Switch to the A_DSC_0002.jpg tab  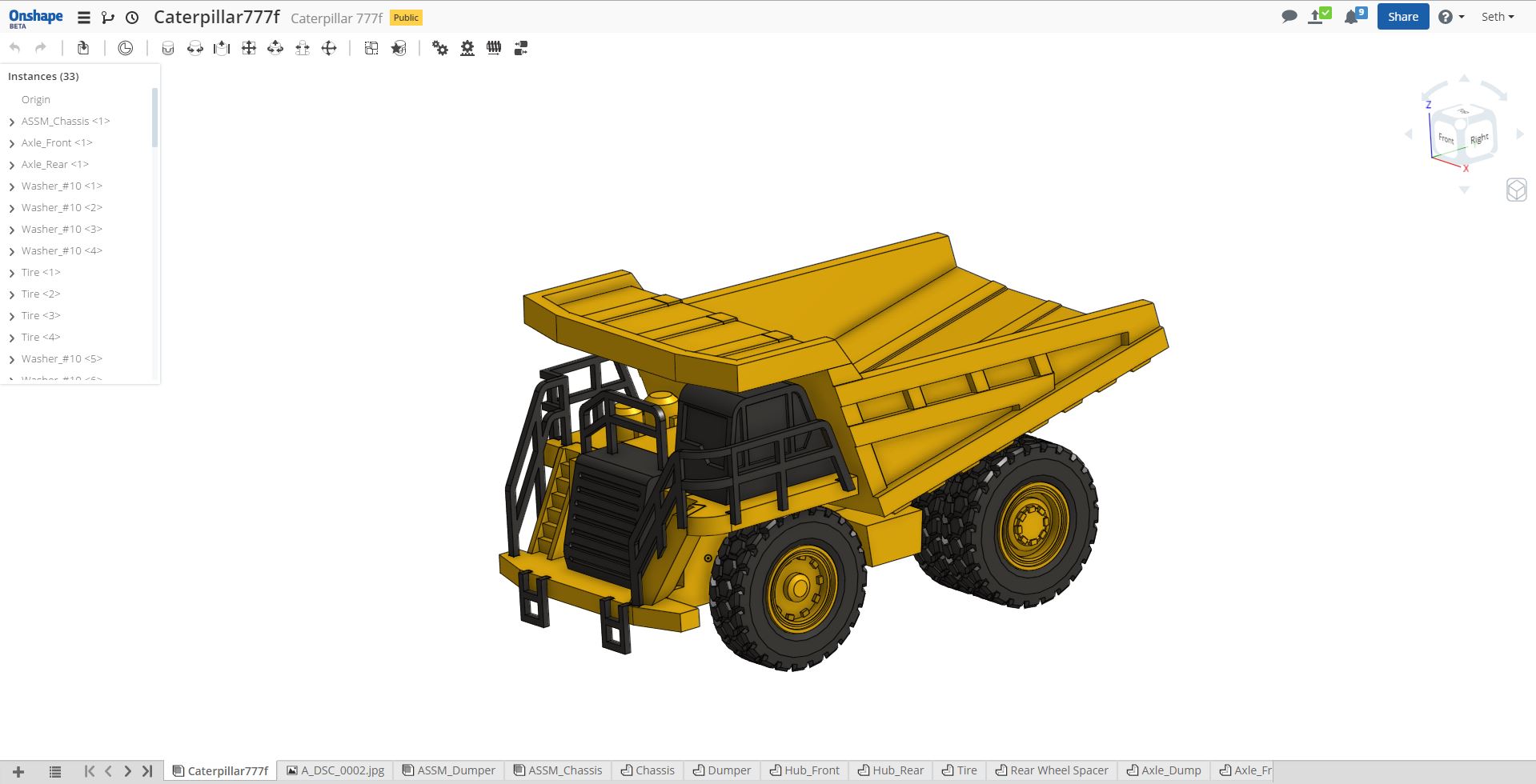(335, 770)
